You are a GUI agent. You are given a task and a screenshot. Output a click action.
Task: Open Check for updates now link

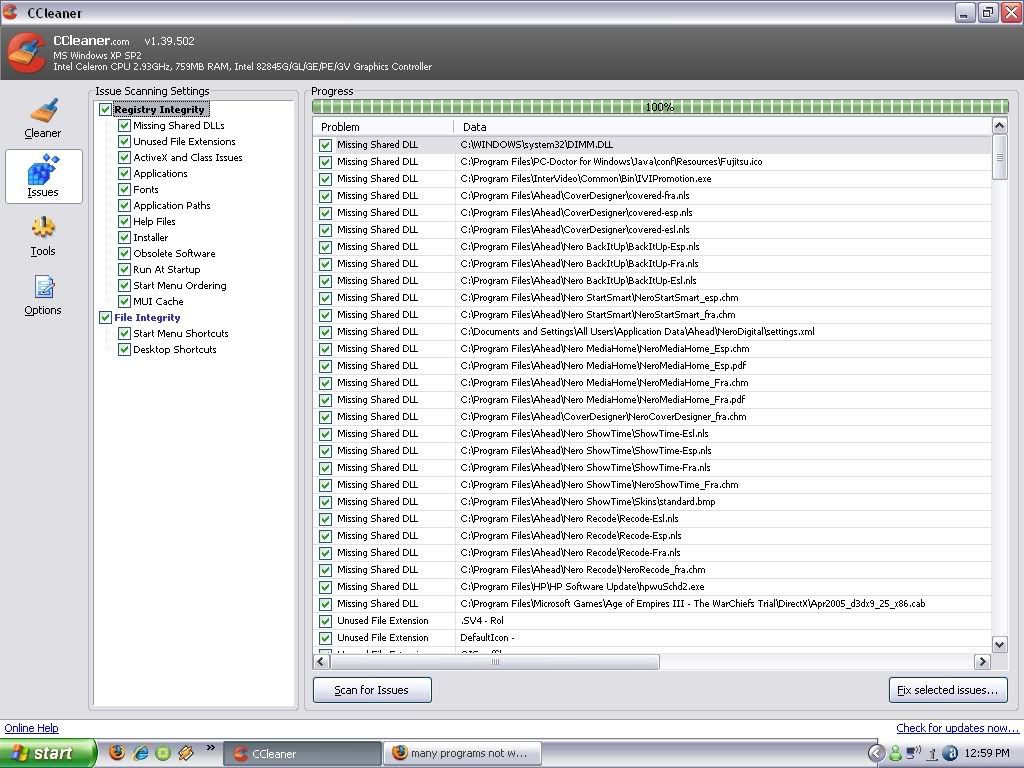point(957,728)
